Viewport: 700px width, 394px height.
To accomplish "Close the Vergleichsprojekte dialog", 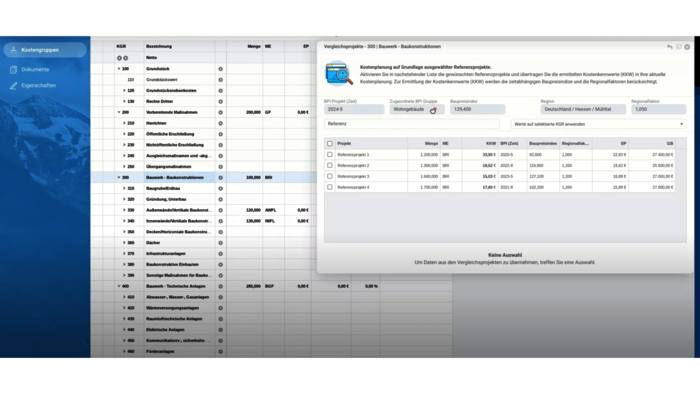I will (687, 47).
